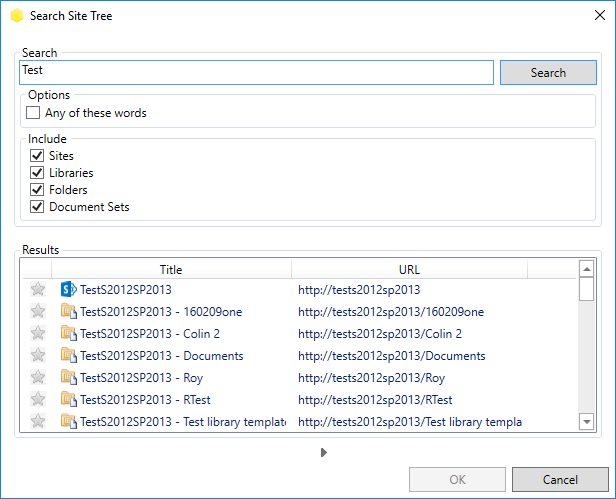616x499 pixels.
Task: Select the TestS2012SP2013 - Documents title
Action: point(162,356)
